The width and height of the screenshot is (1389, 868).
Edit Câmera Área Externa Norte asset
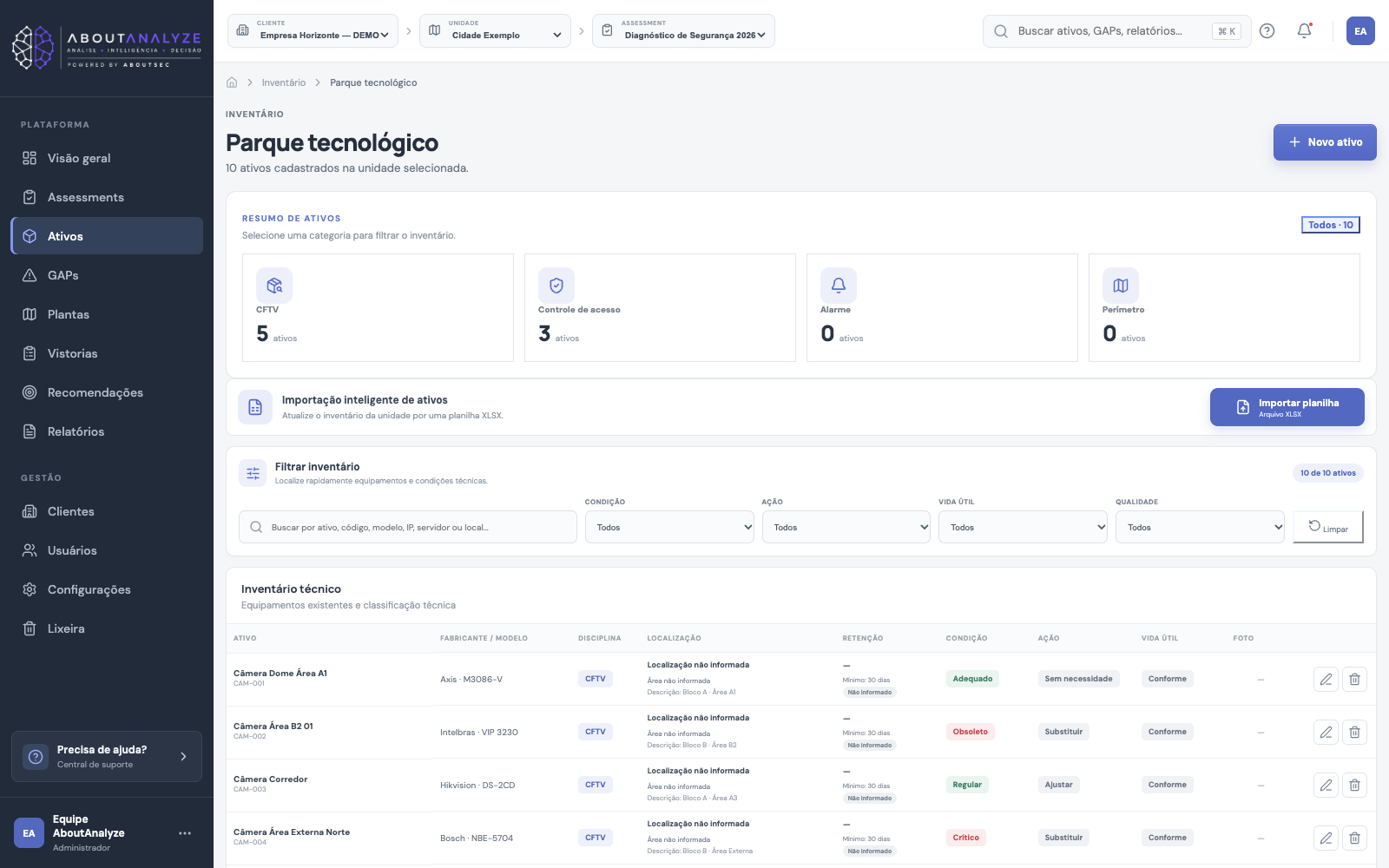tap(1326, 838)
